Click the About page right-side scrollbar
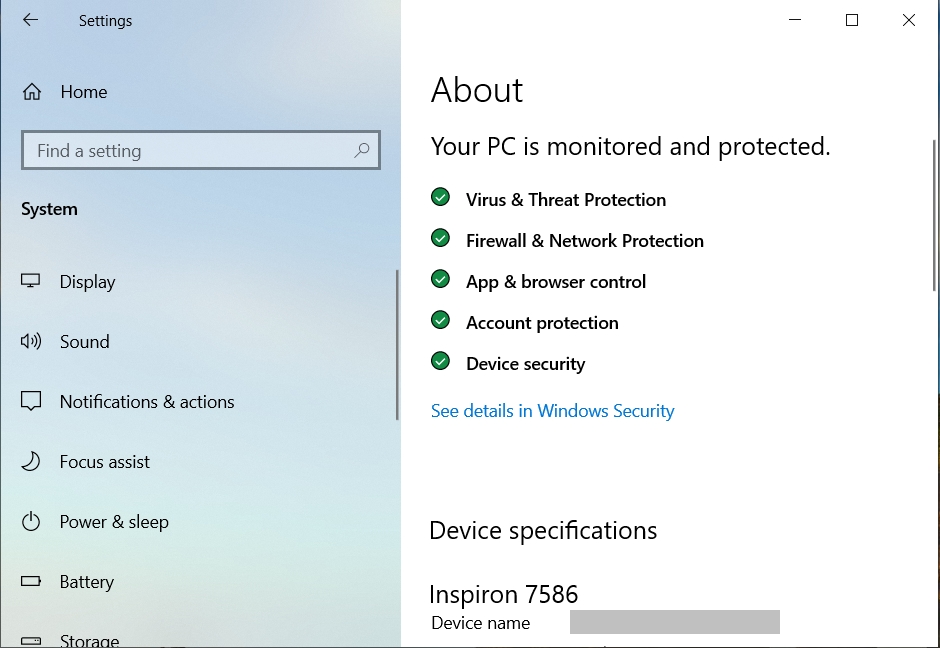 pos(936,216)
